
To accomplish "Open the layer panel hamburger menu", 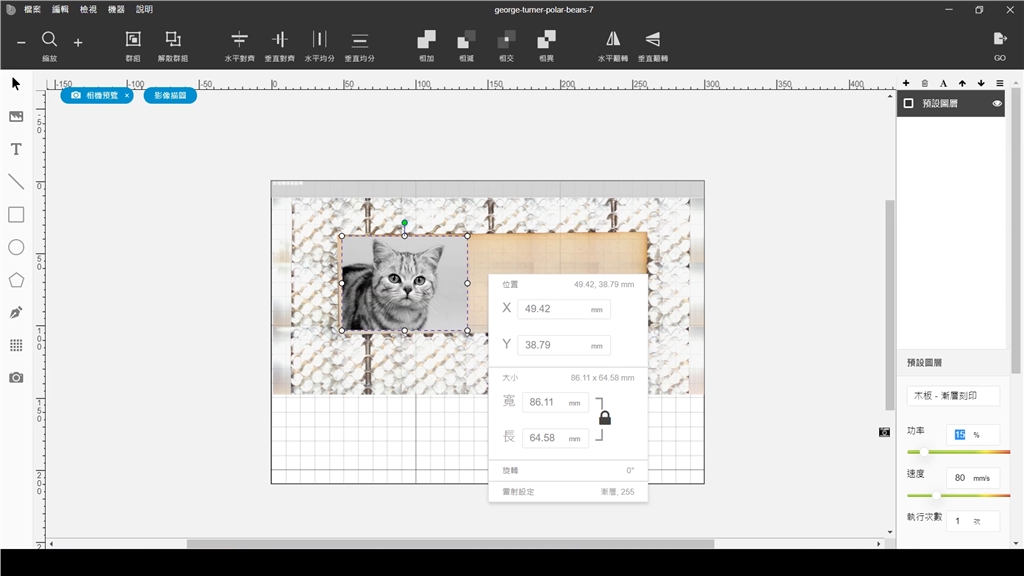I will click(x=999, y=83).
